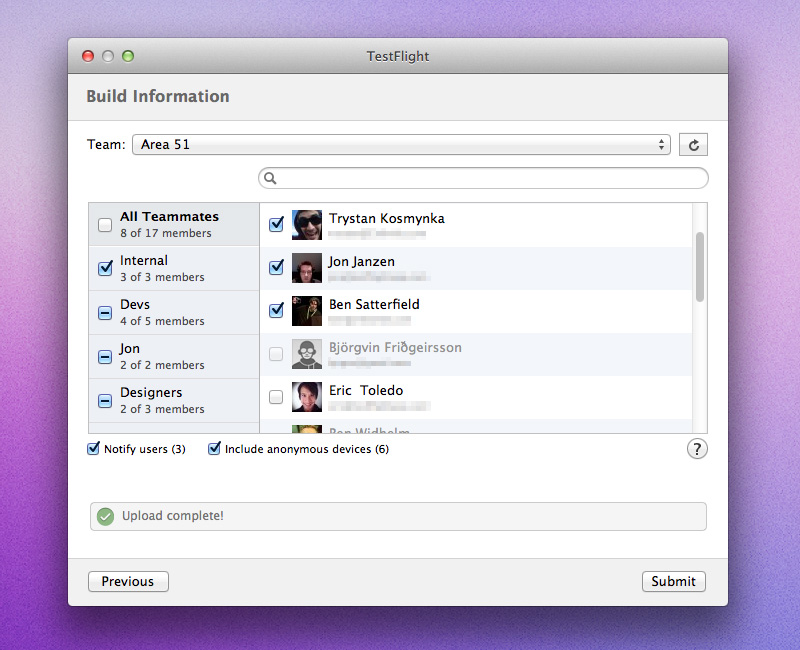Click Björgvin Friðgeirsson's placeholder avatar
The image size is (800, 650).
tap(307, 354)
